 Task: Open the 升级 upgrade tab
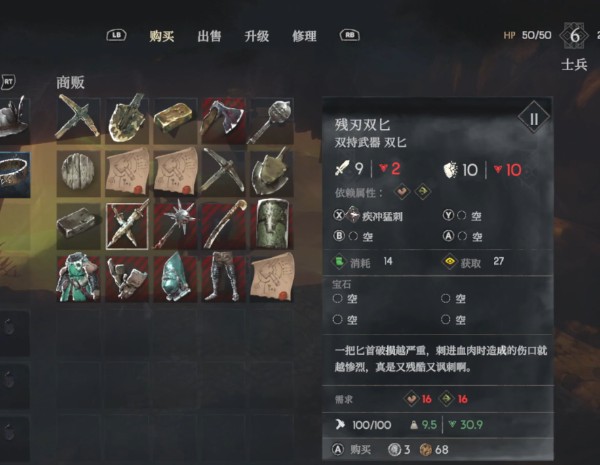pyautogui.click(x=257, y=36)
